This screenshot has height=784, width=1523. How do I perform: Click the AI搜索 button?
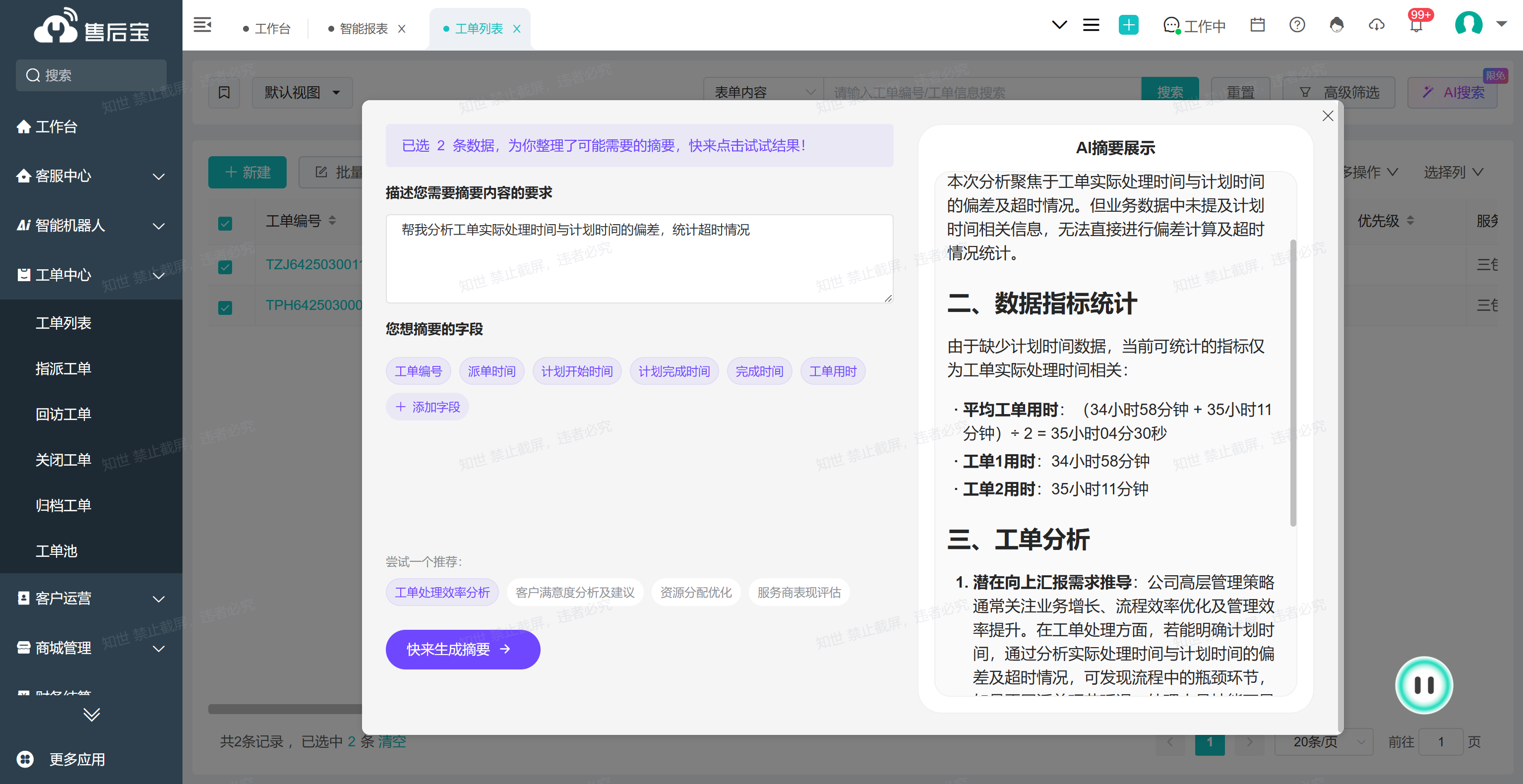[1453, 92]
